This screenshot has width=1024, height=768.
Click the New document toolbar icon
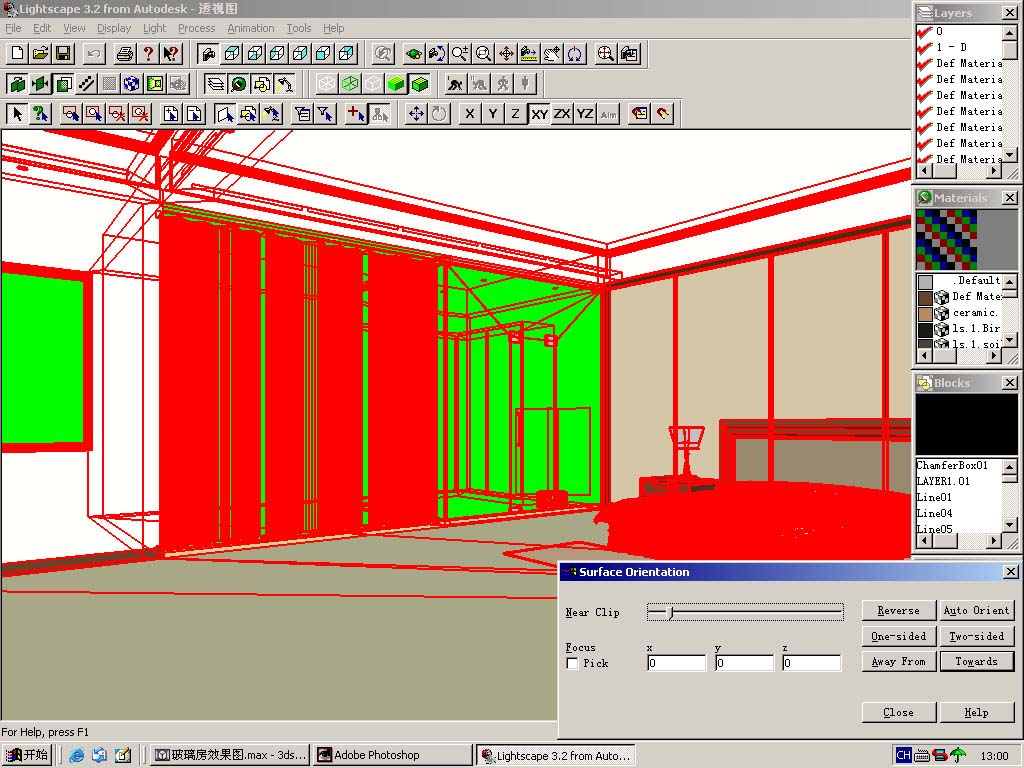click(x=17, y=54)
